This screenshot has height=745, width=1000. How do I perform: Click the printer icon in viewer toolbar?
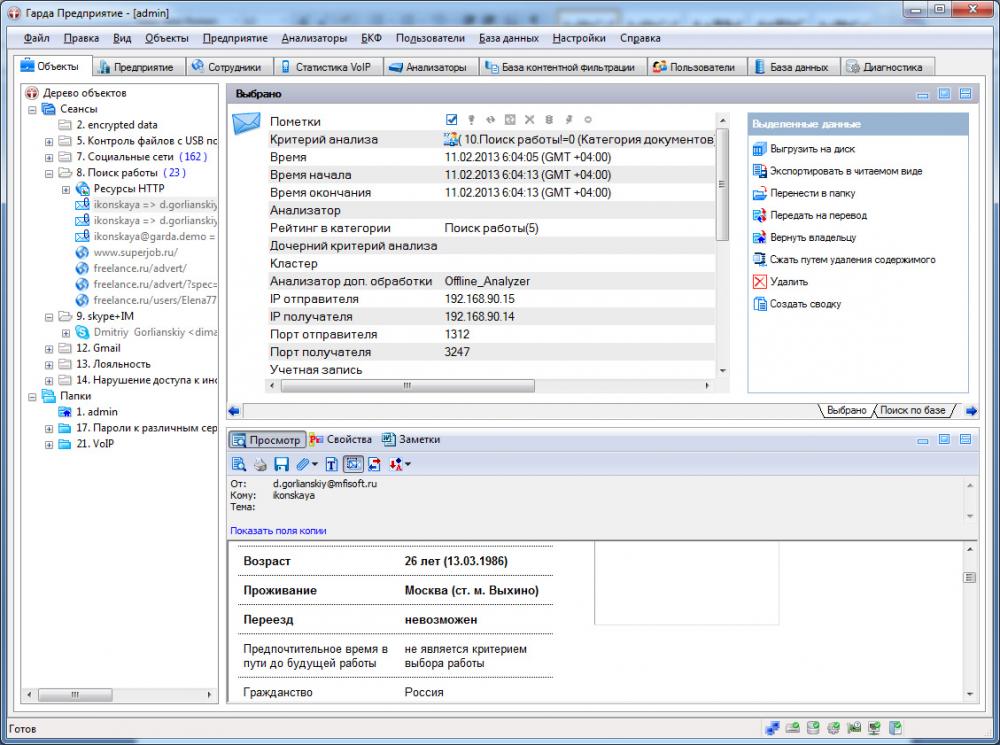(x=260, y=464)
